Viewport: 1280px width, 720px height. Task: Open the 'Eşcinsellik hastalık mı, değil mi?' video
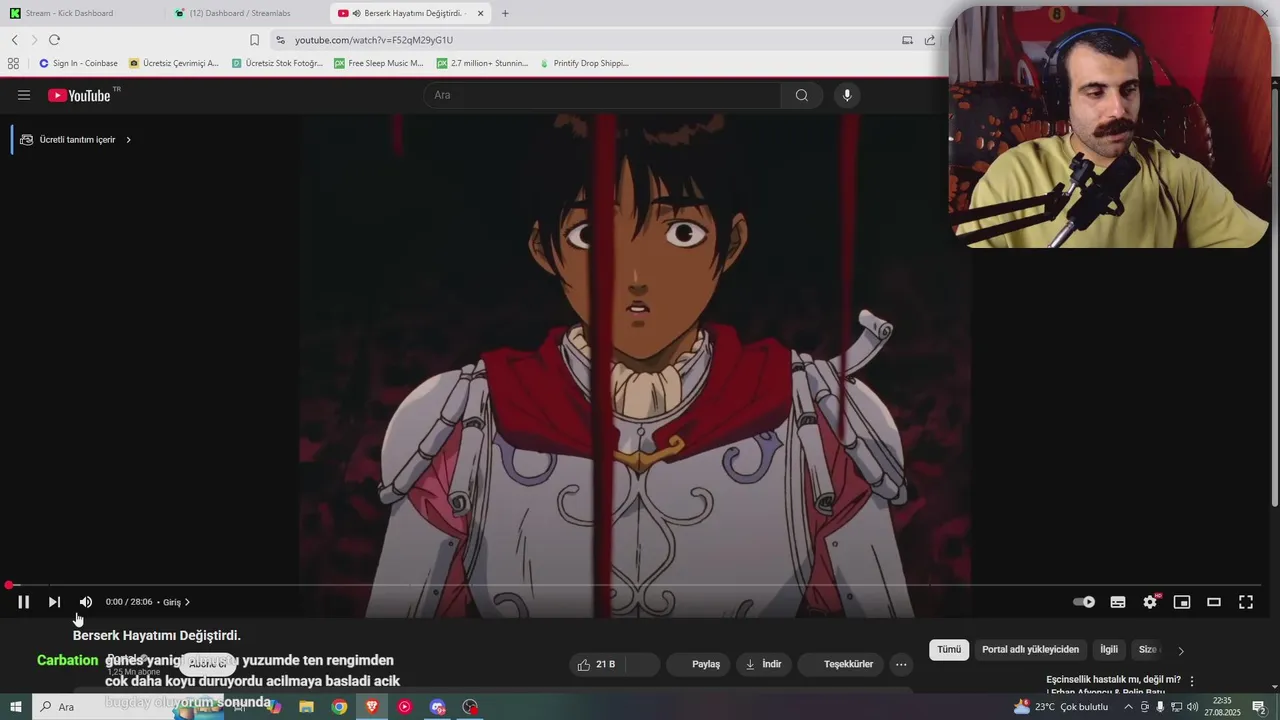coord(1113,685)
